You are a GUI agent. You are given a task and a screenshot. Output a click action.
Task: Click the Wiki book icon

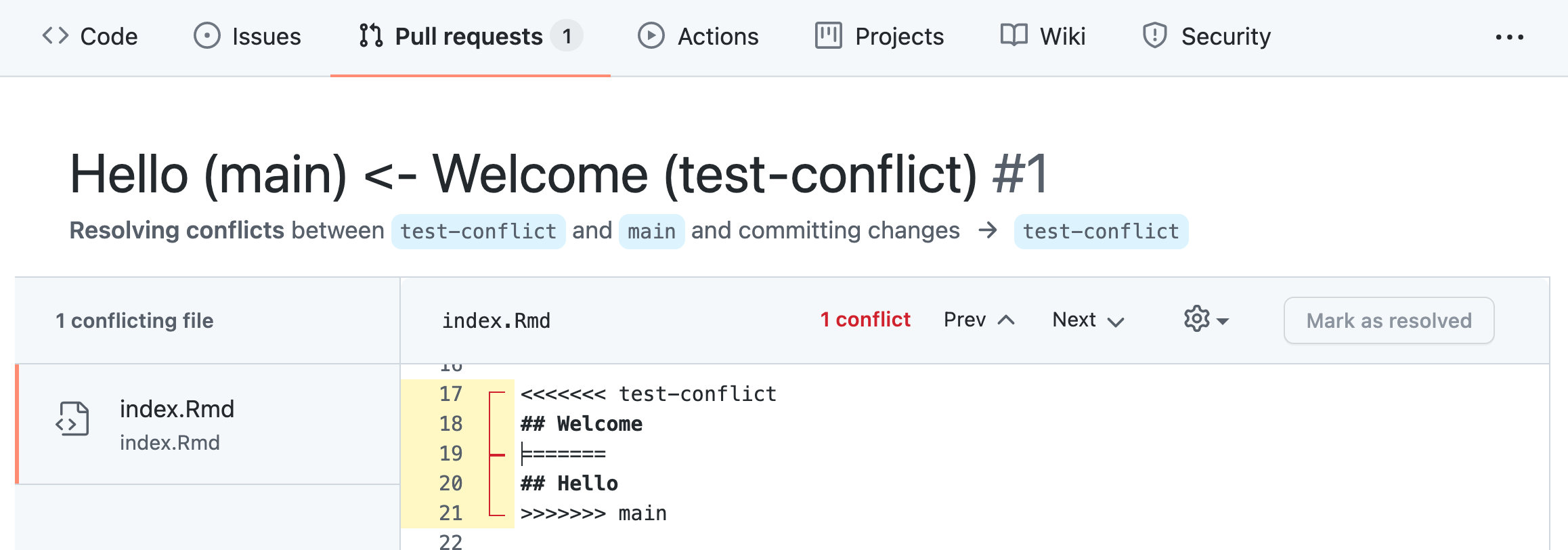click(x=1014, y=35)
